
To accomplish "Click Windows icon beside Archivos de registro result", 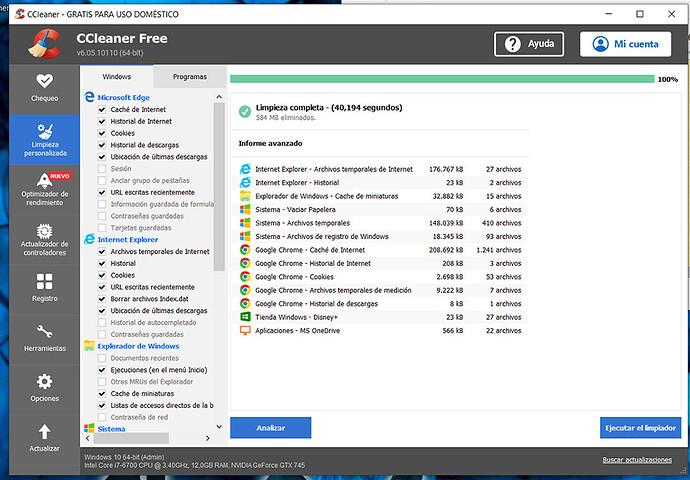I will tap(245, 236).
